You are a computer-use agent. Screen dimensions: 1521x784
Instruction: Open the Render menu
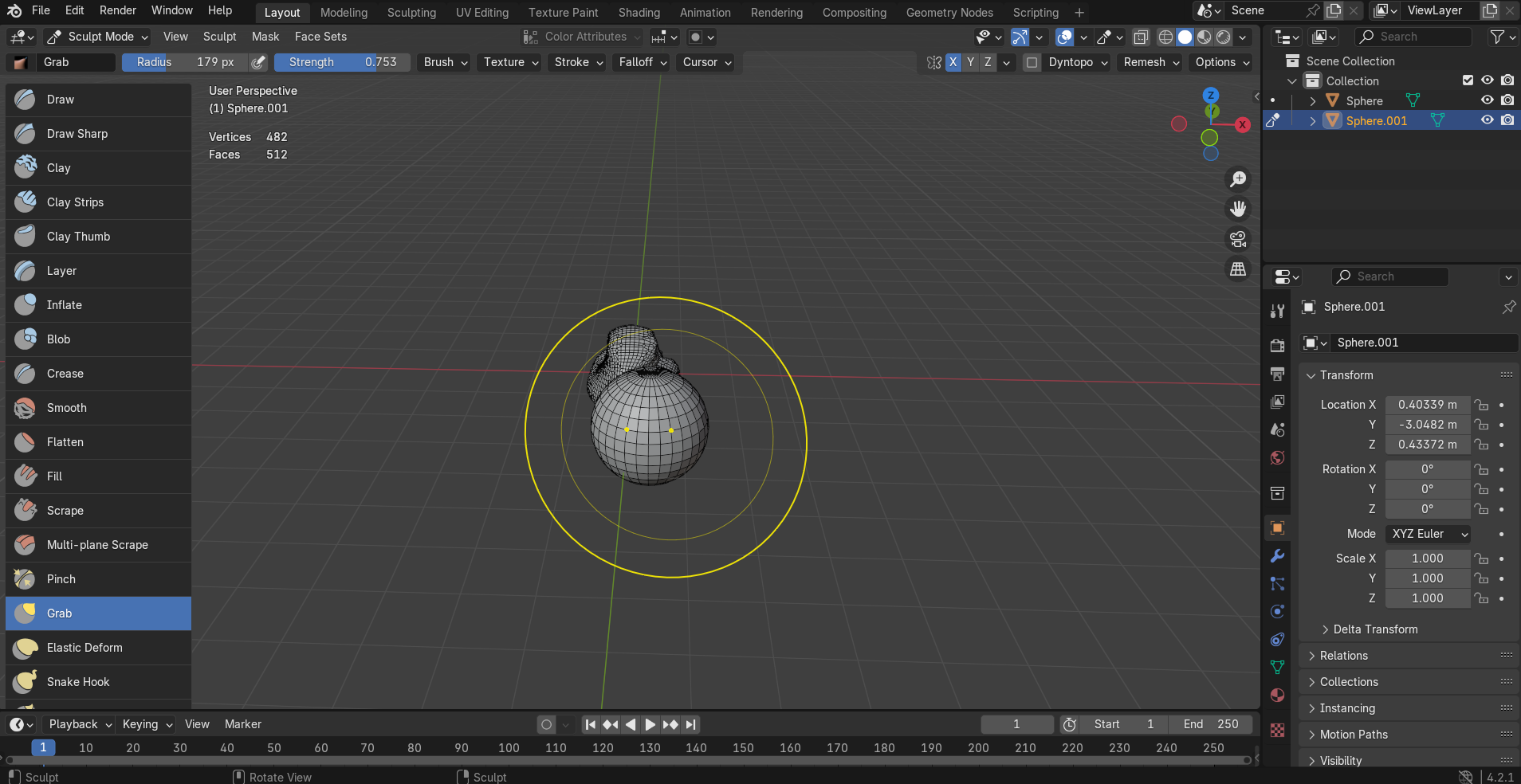pos(117,10)
